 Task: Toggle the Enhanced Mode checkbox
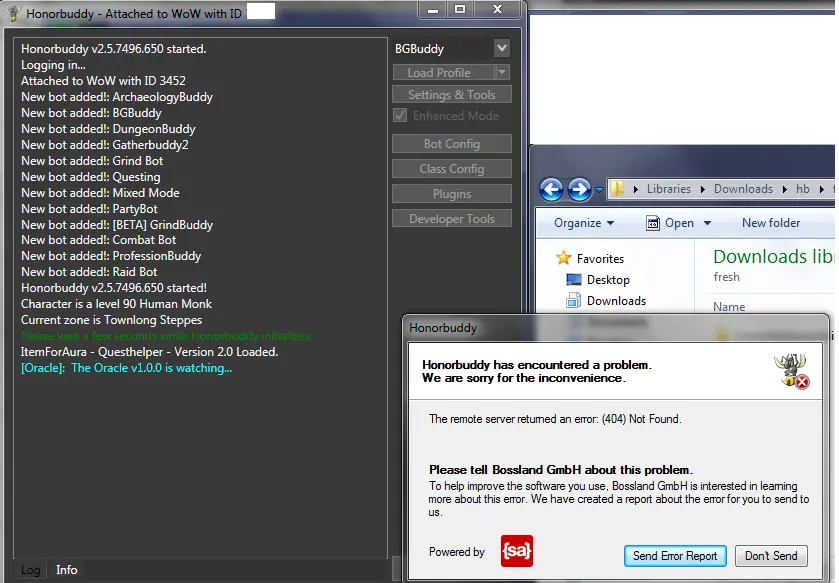tap(400, 116)
